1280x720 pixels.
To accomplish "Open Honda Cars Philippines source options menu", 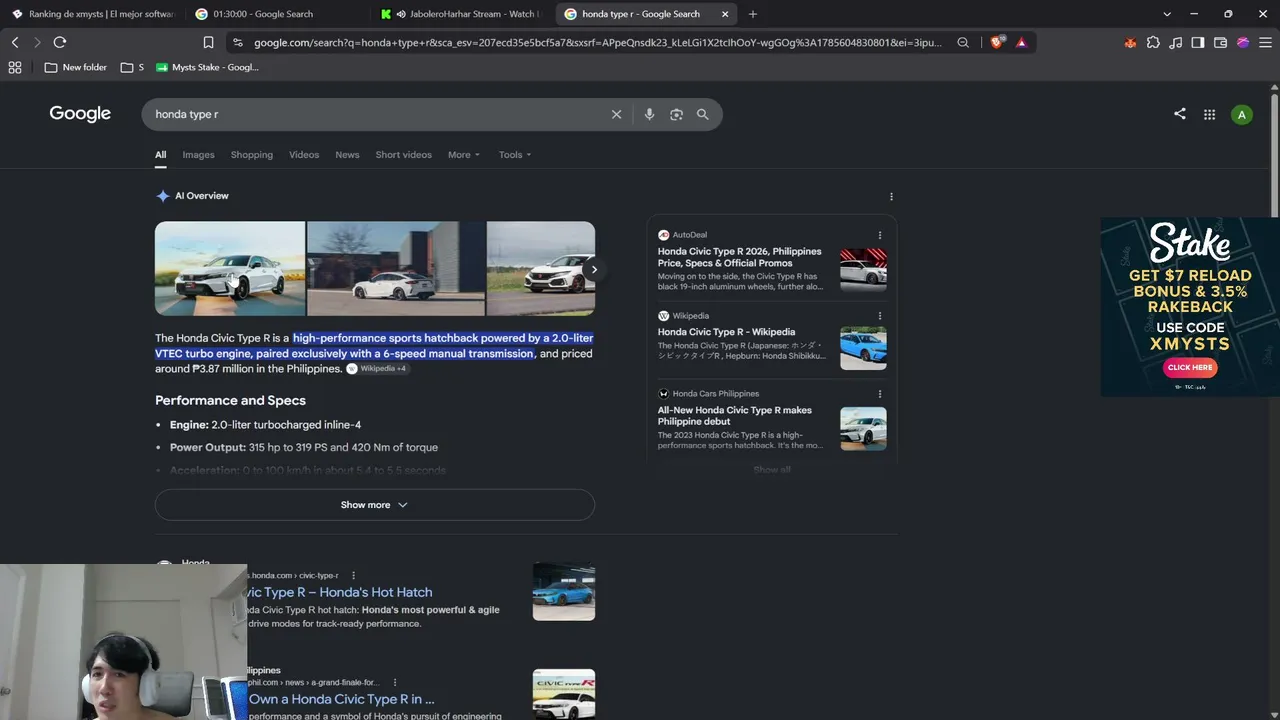I will click(x=880, y=394).
